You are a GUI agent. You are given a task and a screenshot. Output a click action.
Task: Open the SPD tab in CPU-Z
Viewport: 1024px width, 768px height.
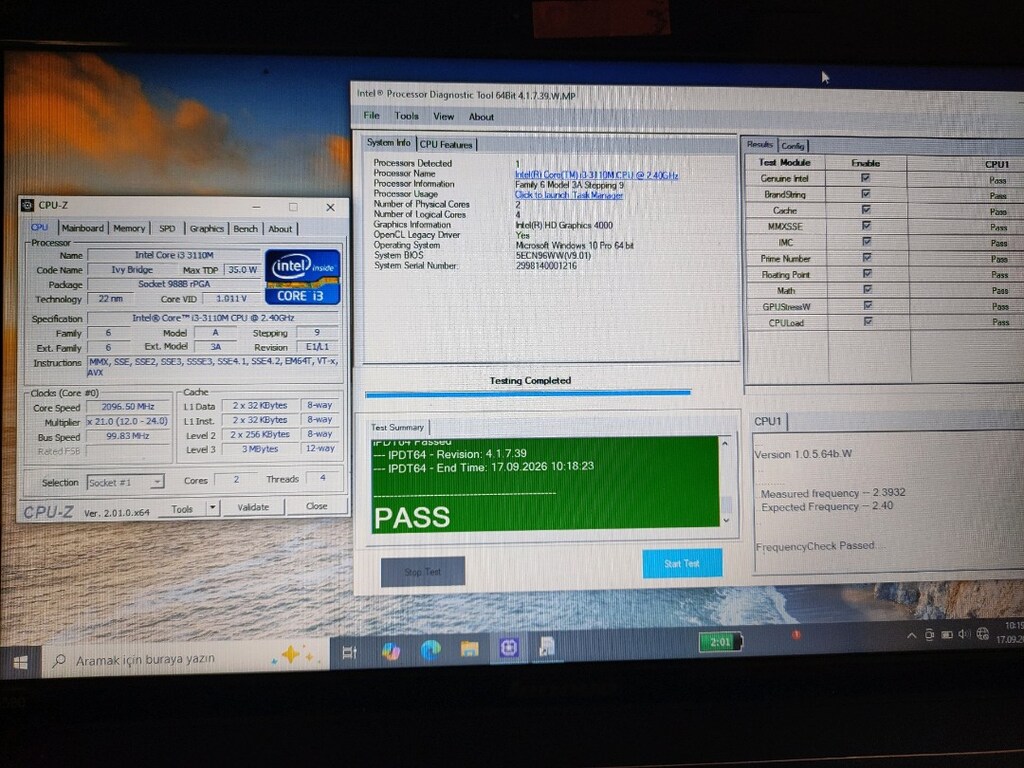(167, 228)
